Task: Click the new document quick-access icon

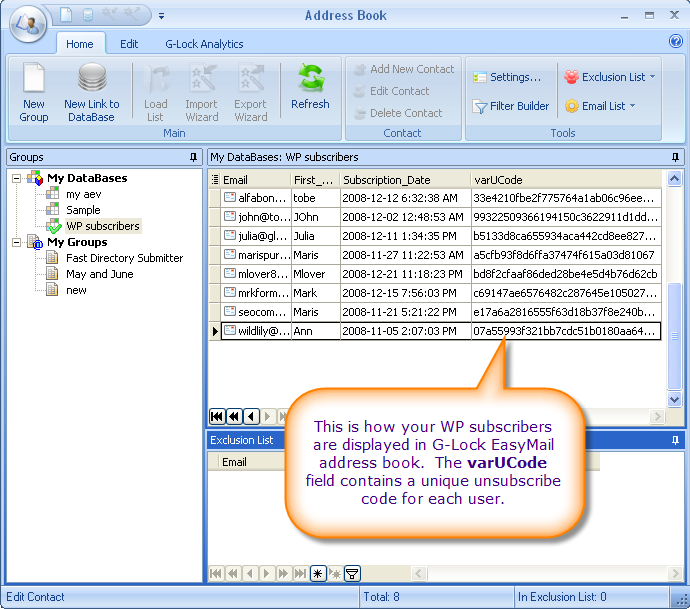Action: [x=66, y=15]
